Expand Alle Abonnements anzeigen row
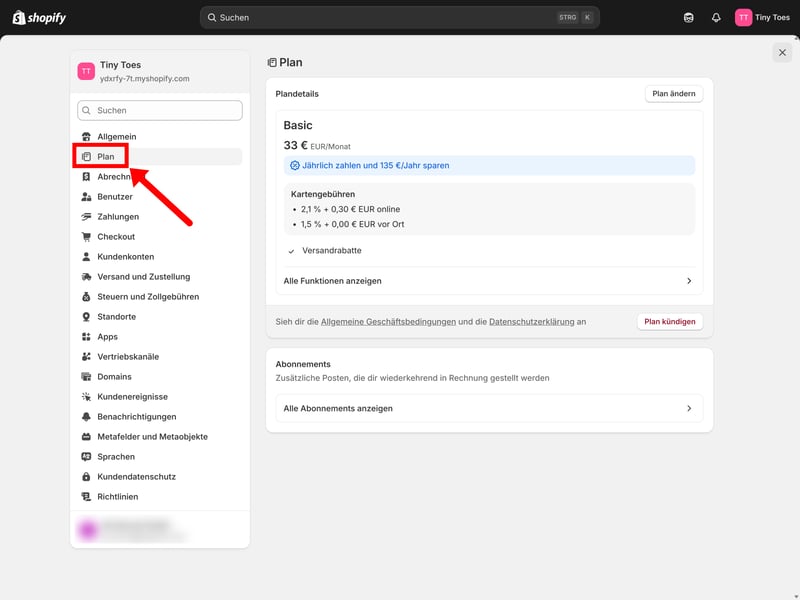 point(489,408)
